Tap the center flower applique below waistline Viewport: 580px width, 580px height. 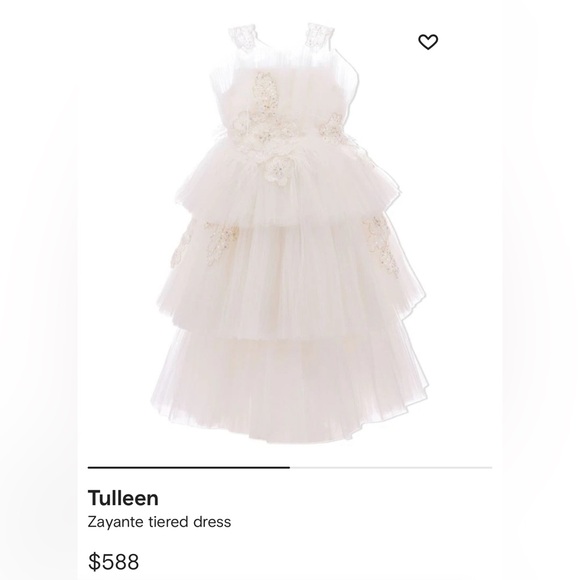[x=276, y=168]
